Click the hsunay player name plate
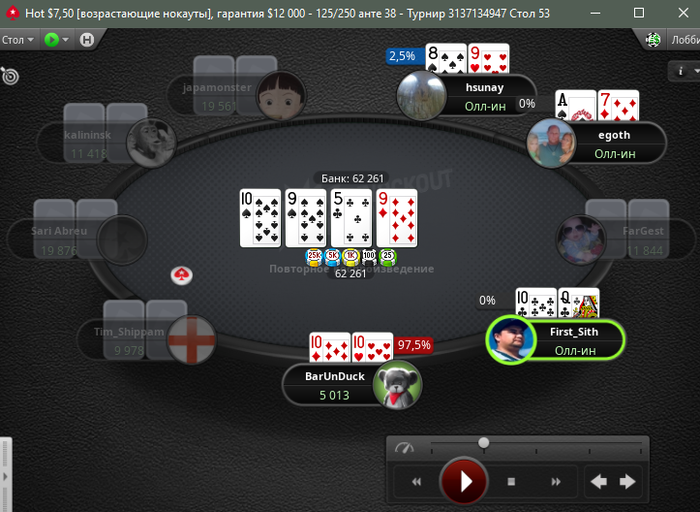The height and width of the screenshot is (512, 700). pyautogui.click(x=485, y=97)
